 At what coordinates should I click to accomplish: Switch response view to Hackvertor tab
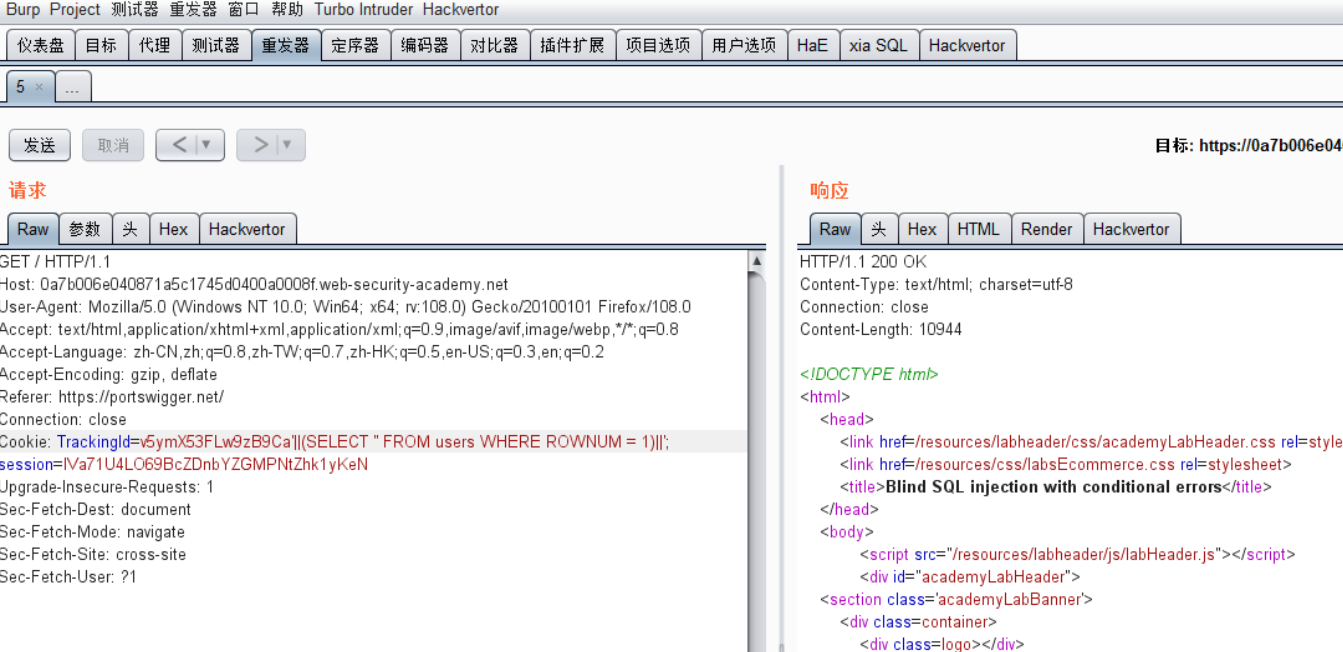(1131, 229)
